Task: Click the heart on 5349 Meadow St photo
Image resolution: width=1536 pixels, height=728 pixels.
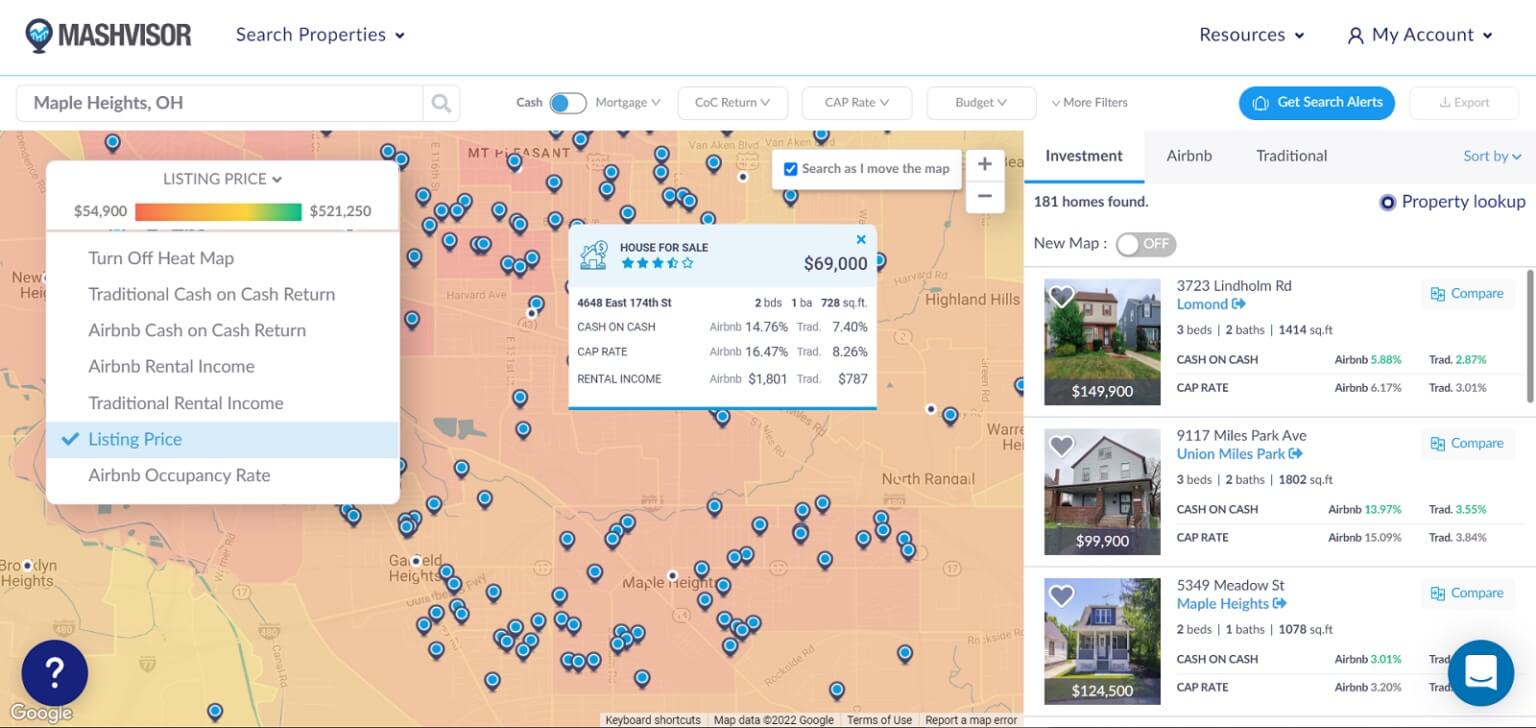Action: [1061, 596]
